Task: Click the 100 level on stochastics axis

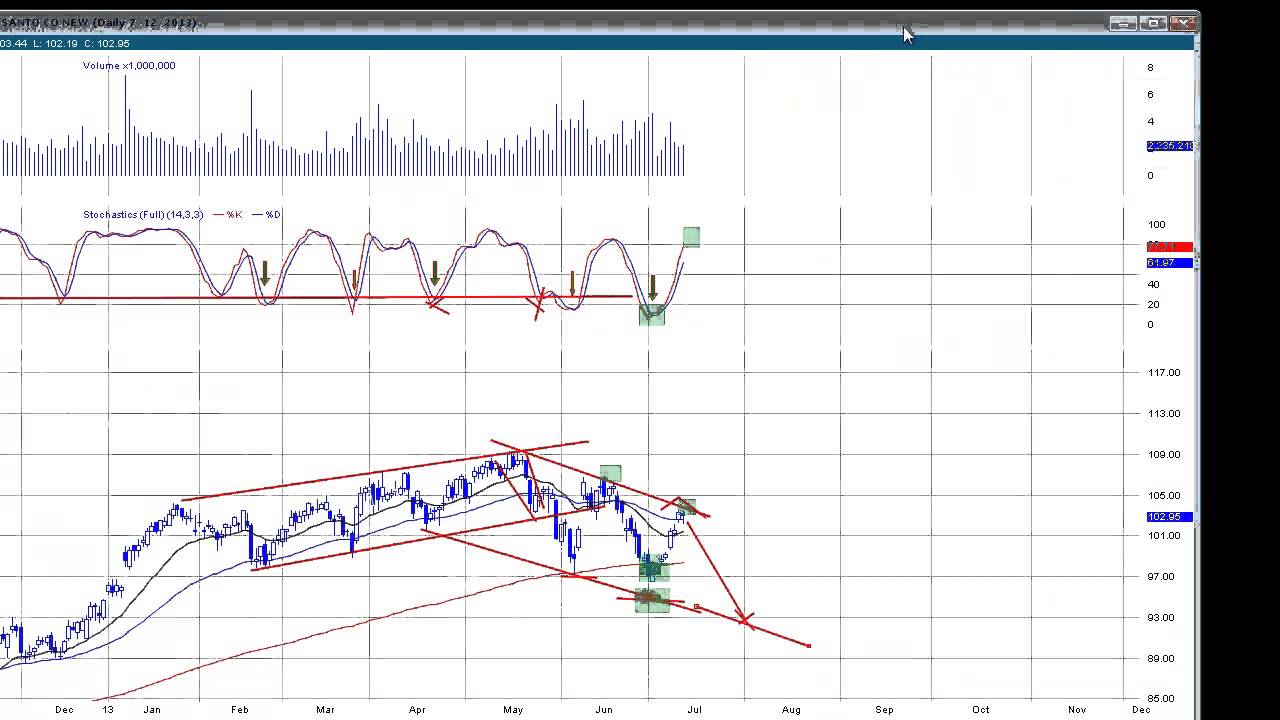Action: (1157, 225)
